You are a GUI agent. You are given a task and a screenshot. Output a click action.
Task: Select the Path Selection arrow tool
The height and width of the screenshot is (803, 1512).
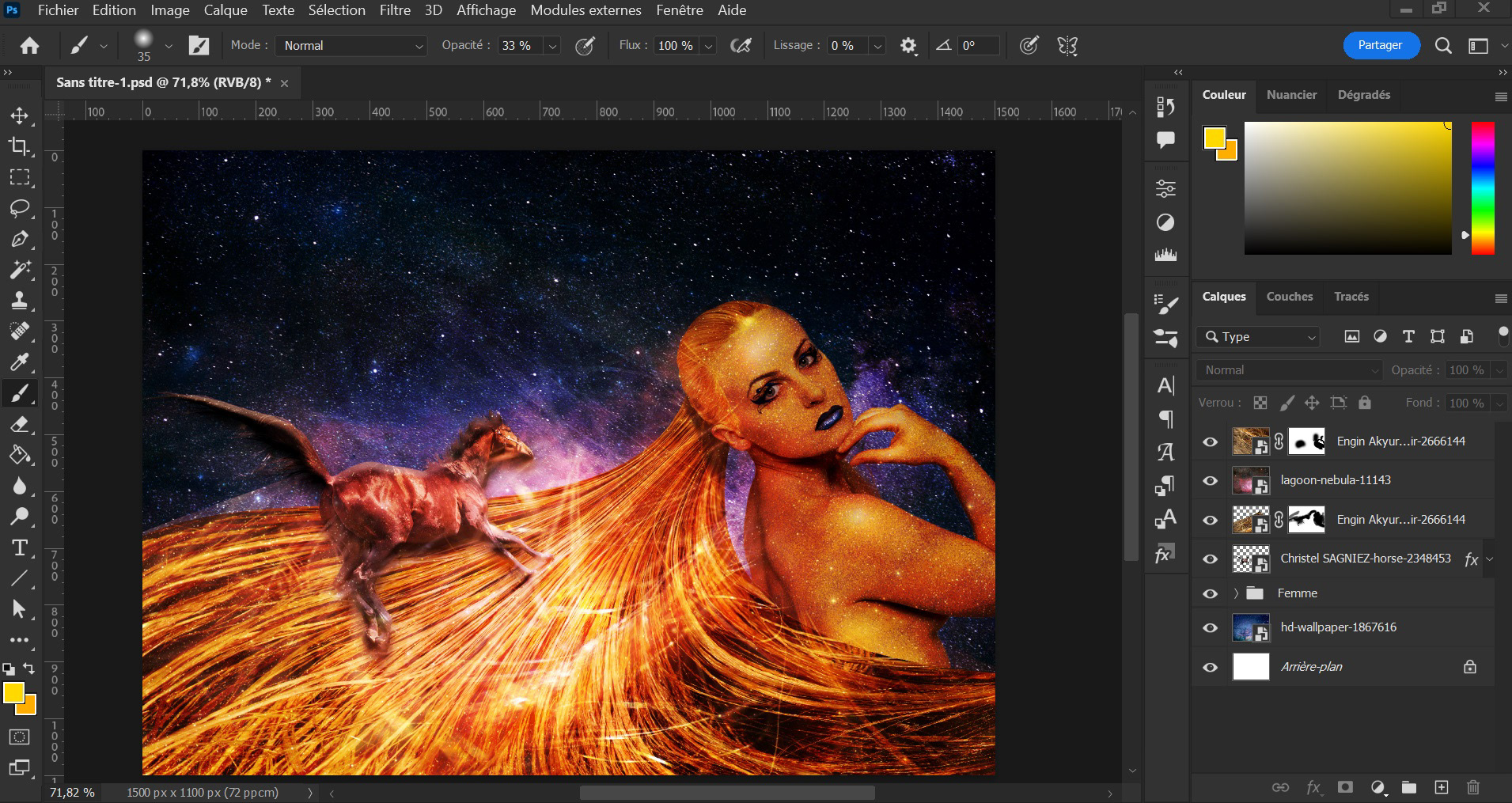tap(20, 610)
